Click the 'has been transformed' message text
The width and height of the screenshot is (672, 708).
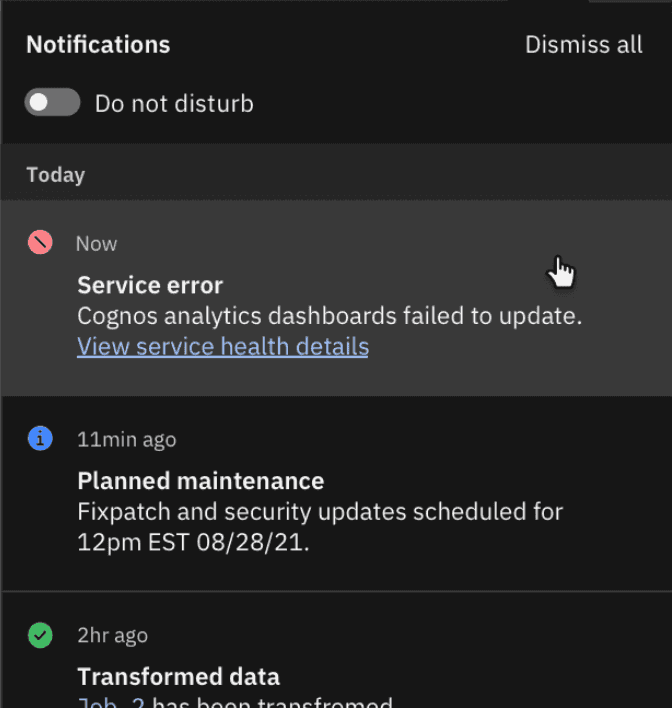click(x=272, y=702)
